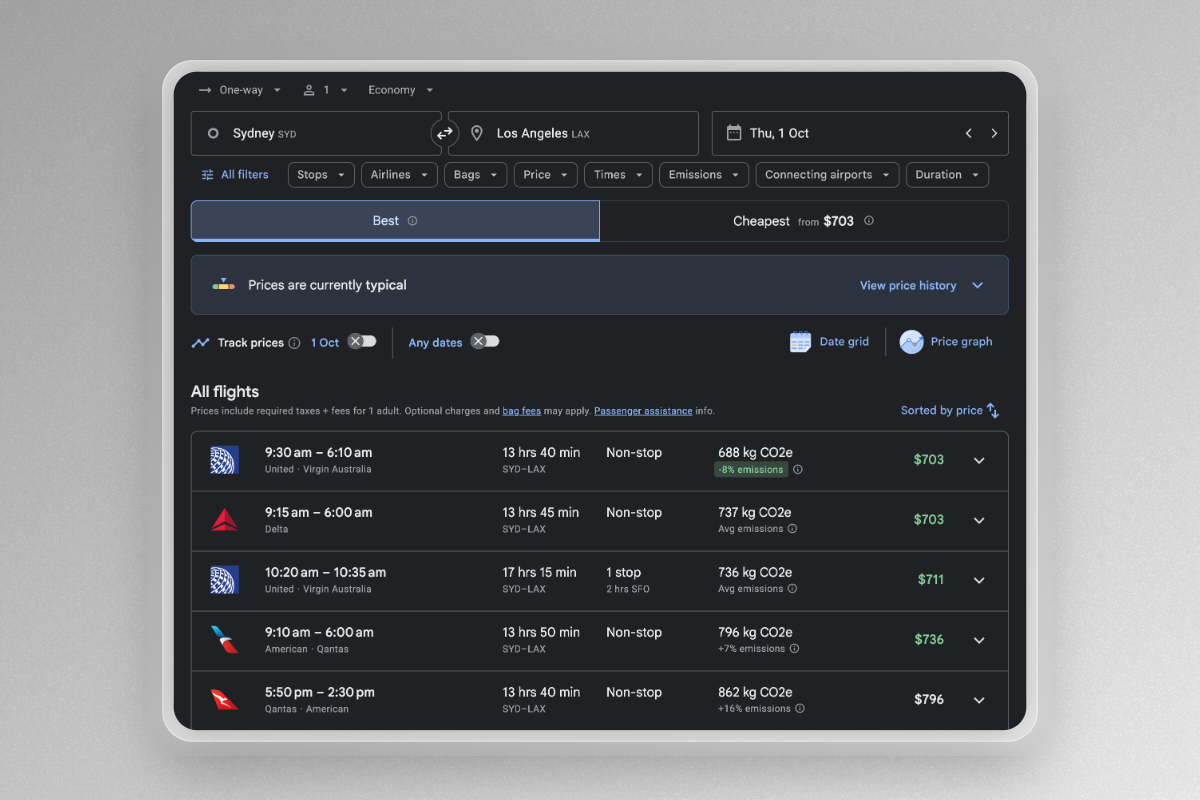Screen dimensions: 1200x800
Task: Open the Price graph
Action: coord(946,342)
